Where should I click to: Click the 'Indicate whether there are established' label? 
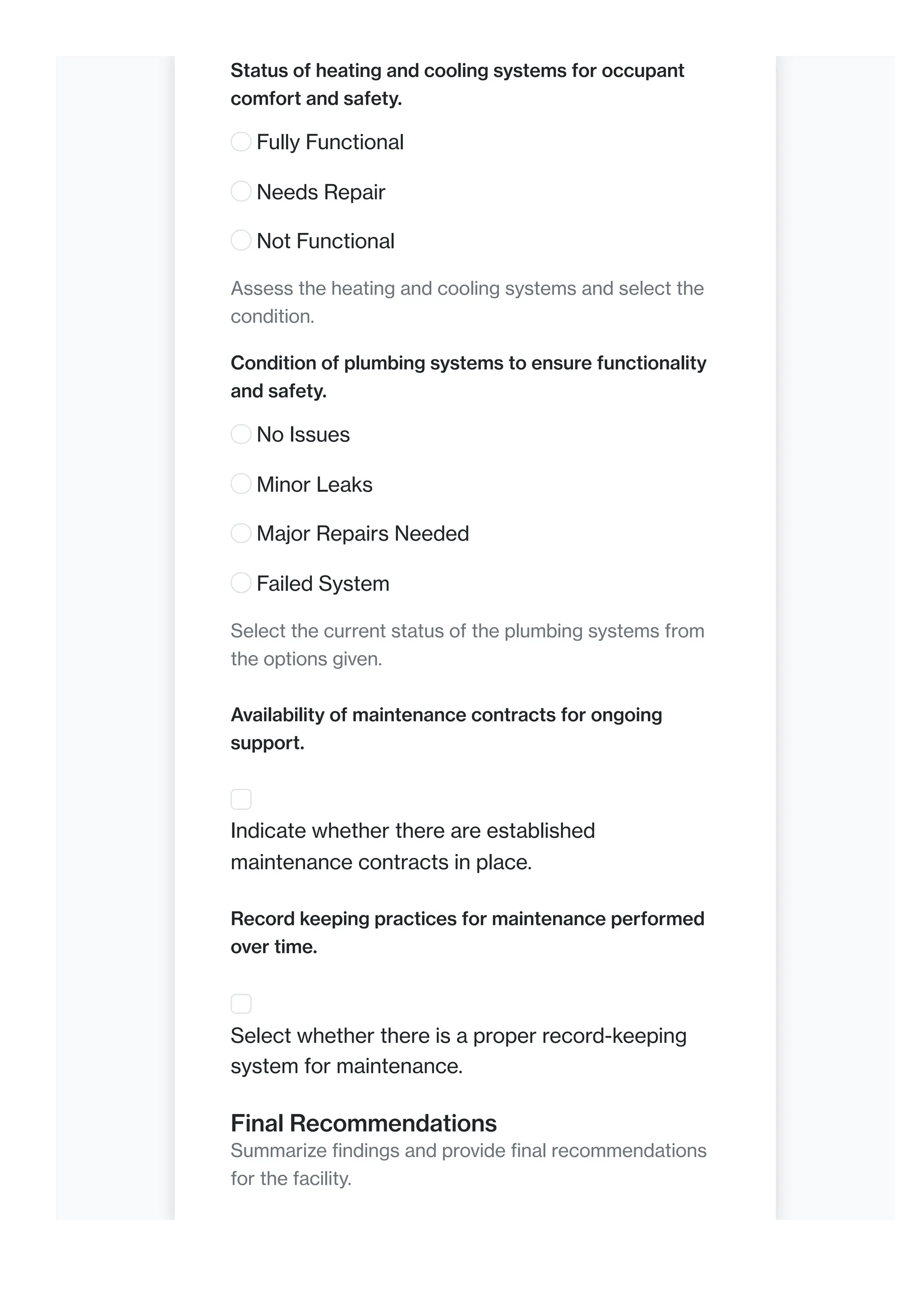pos(412,847)
